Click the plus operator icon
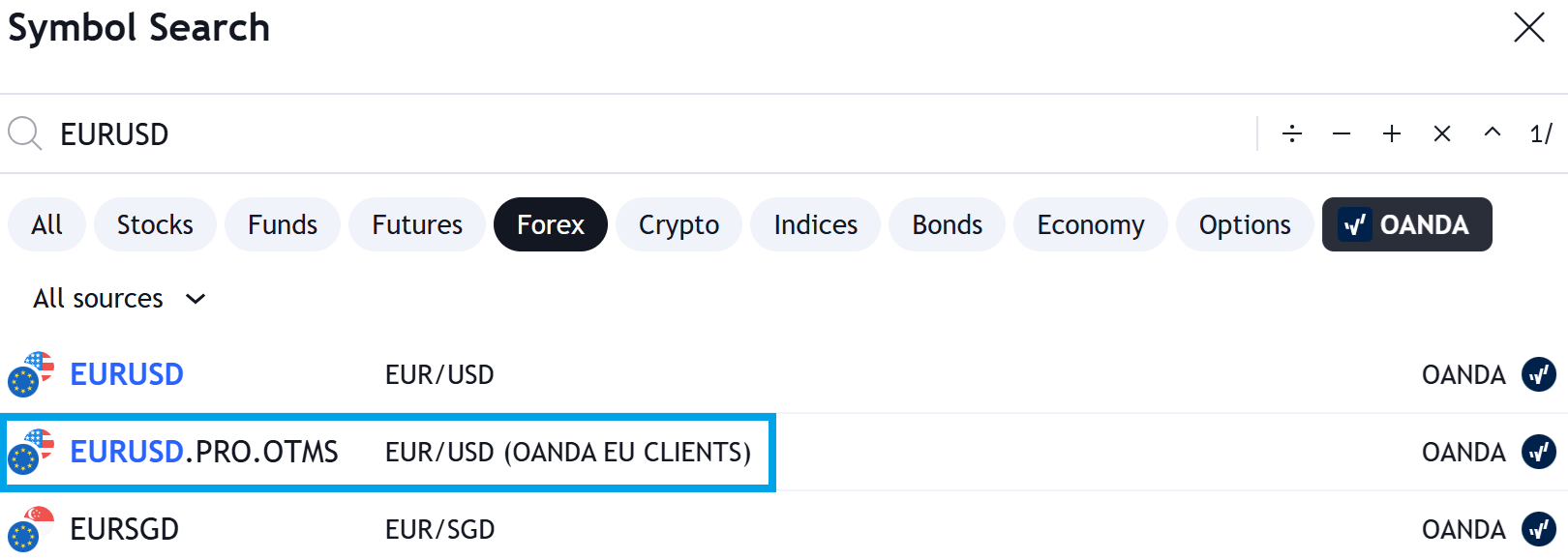The image size is (1568, 560). [x=1392, y=133]
